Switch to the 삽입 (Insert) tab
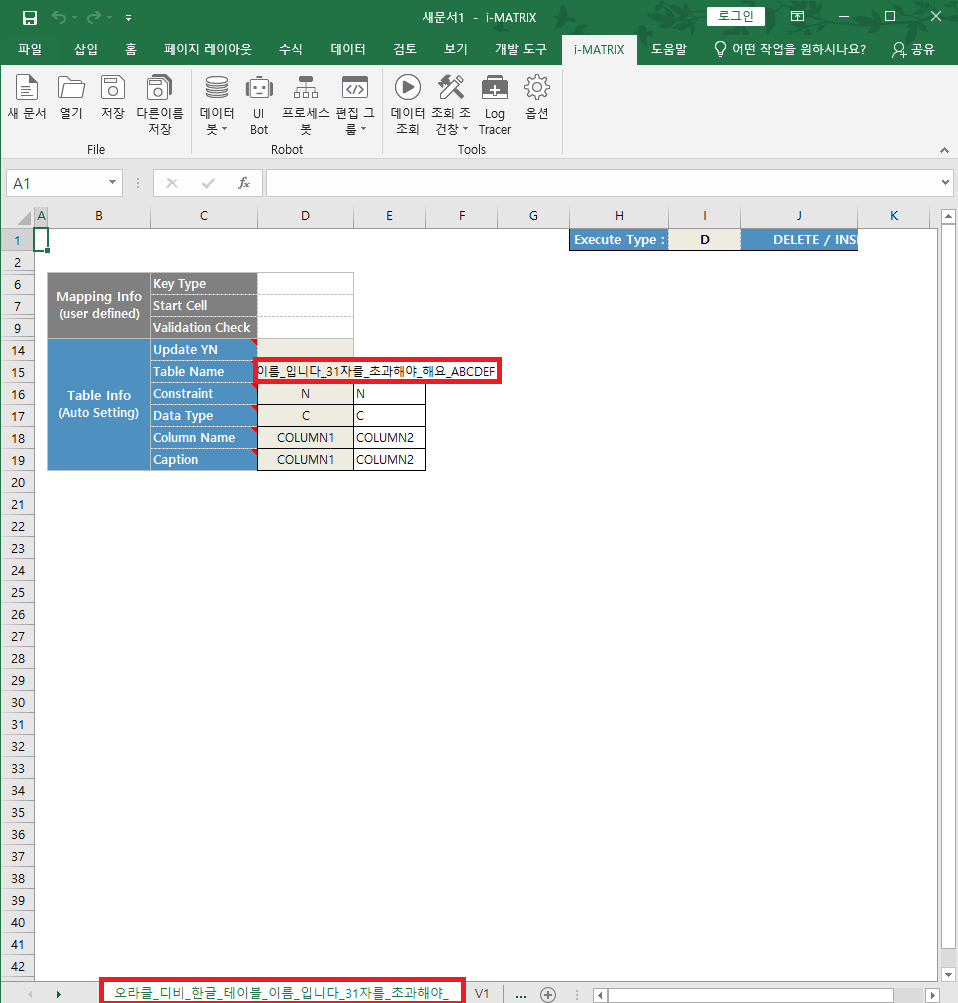This screenshot has height=1003, width=958. pos(86,49)
